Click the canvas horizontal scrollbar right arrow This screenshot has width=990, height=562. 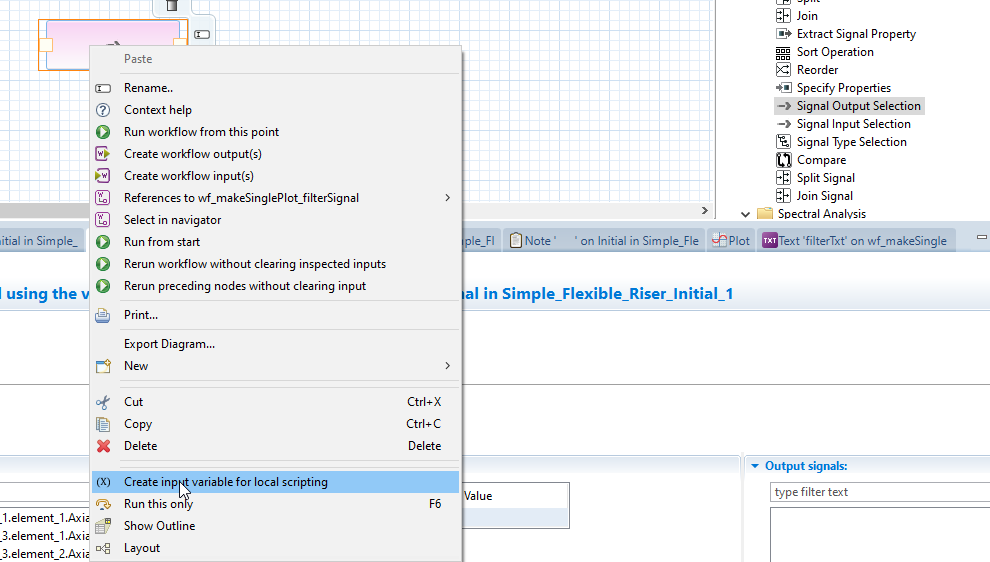click(705, 211)
